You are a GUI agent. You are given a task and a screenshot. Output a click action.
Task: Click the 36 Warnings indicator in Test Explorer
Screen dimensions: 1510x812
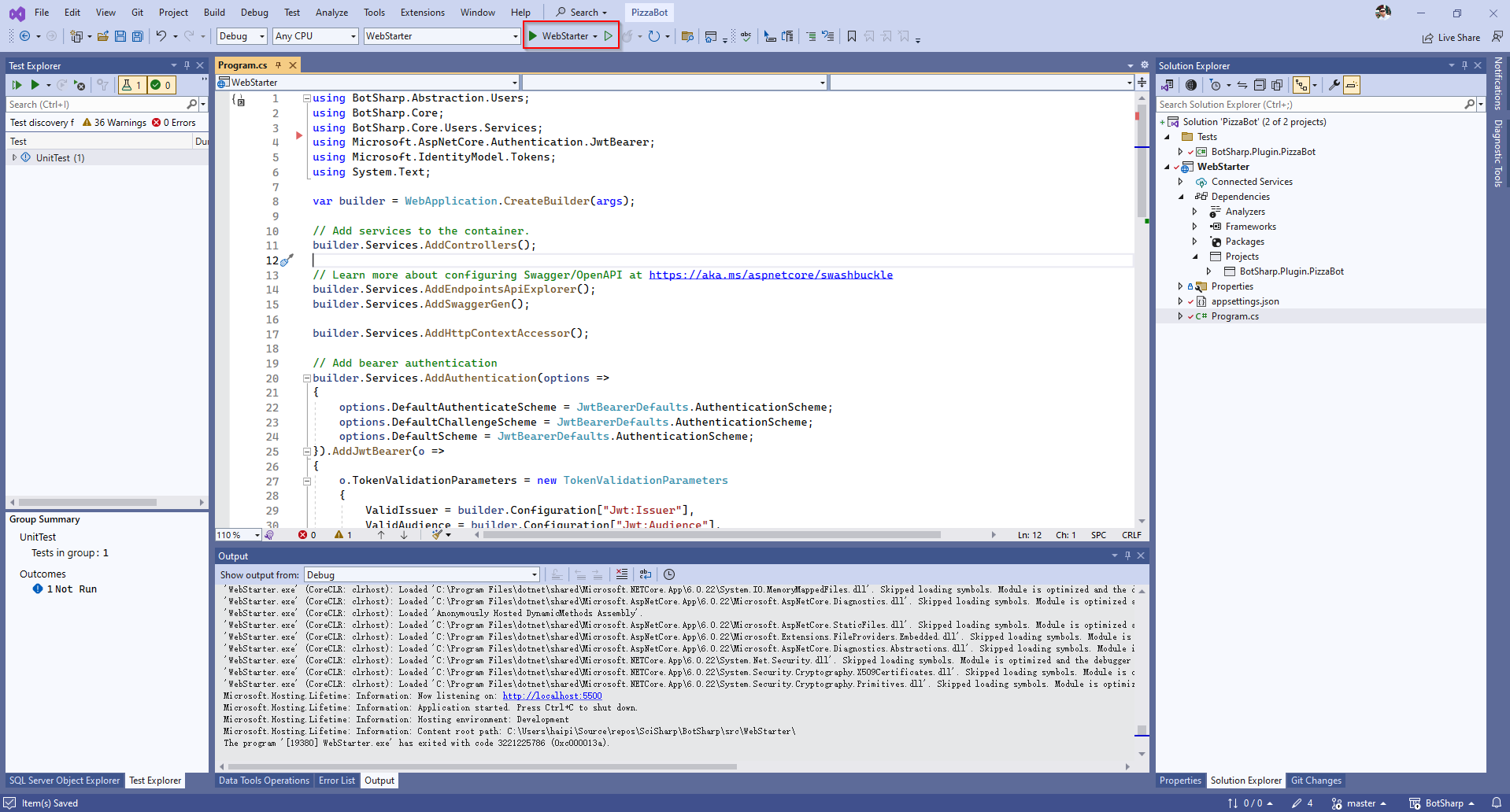pos(114,123)
